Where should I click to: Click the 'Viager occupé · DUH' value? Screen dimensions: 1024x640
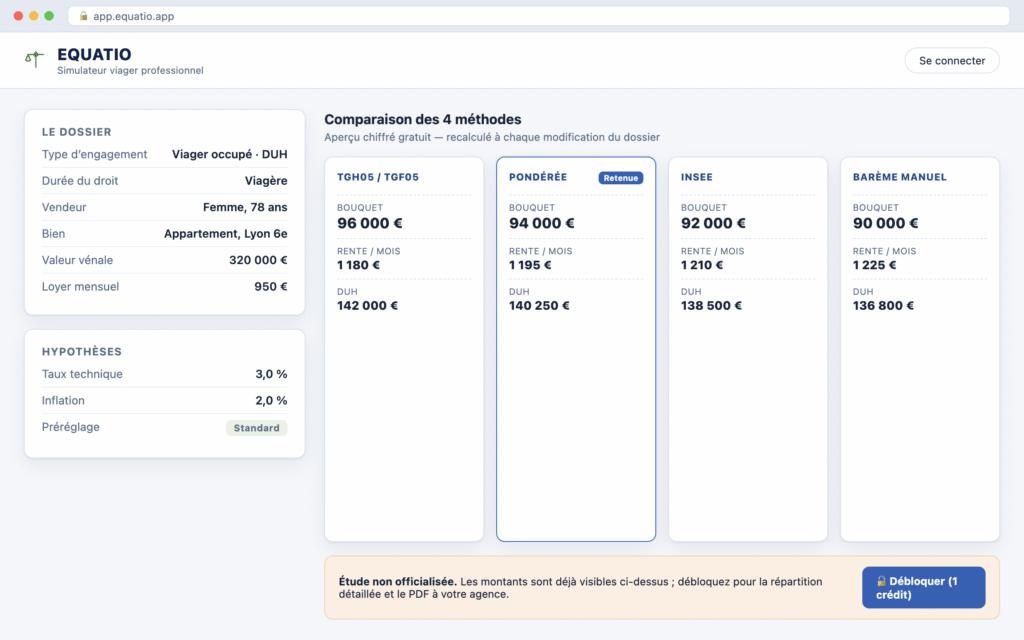point(229,154)
